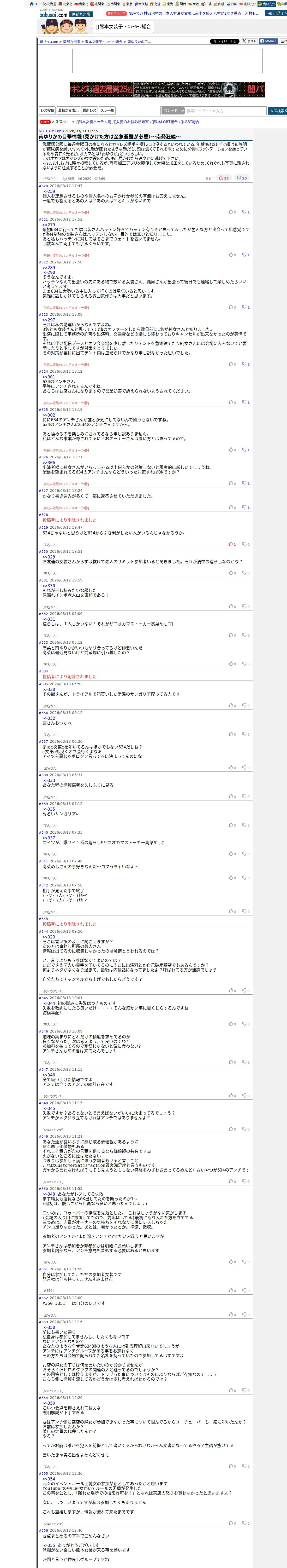Screen dimensions: 287x1568
Task: Click anchor link >>328 in post #330
Action: (49, 557)
